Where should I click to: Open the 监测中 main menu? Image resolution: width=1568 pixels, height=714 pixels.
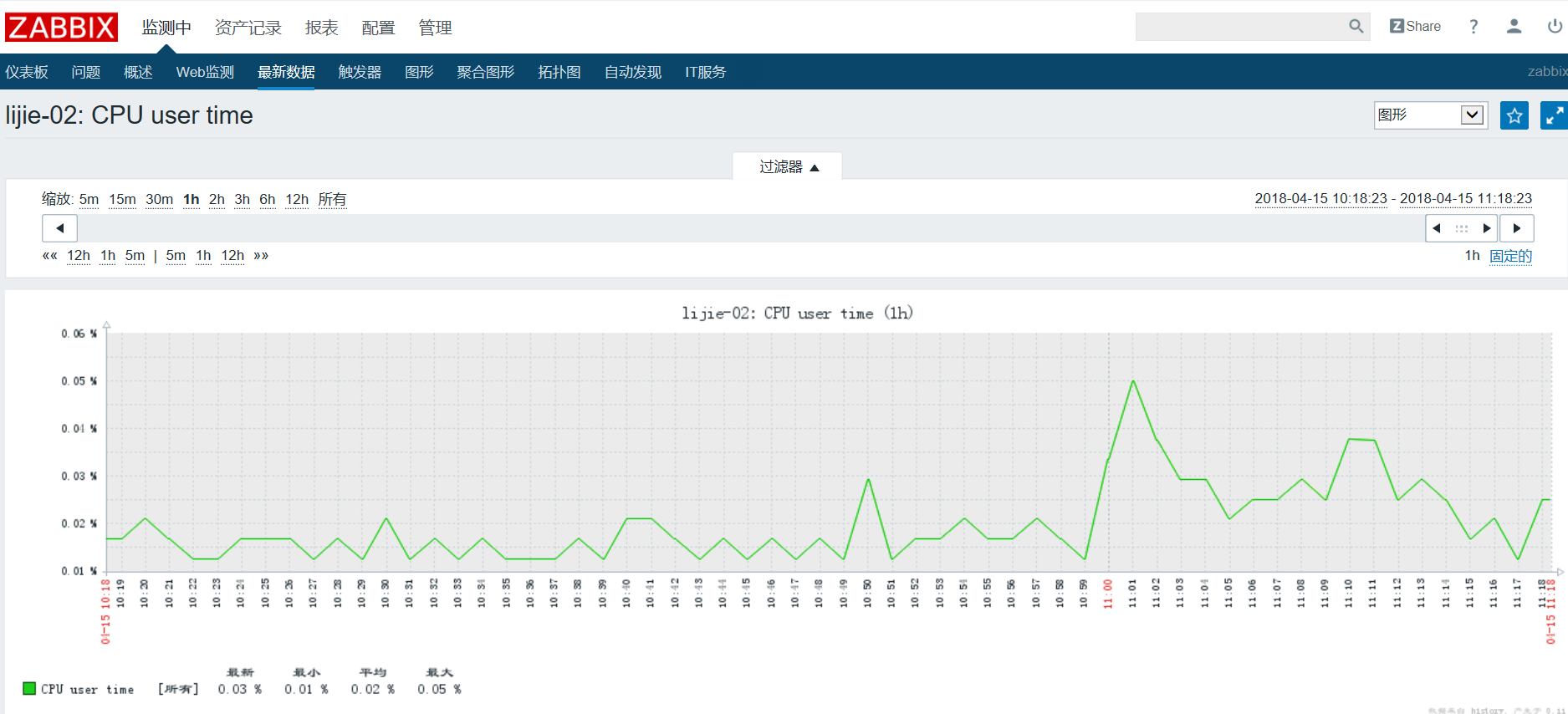pyautogui.click(x=166, y=28)
